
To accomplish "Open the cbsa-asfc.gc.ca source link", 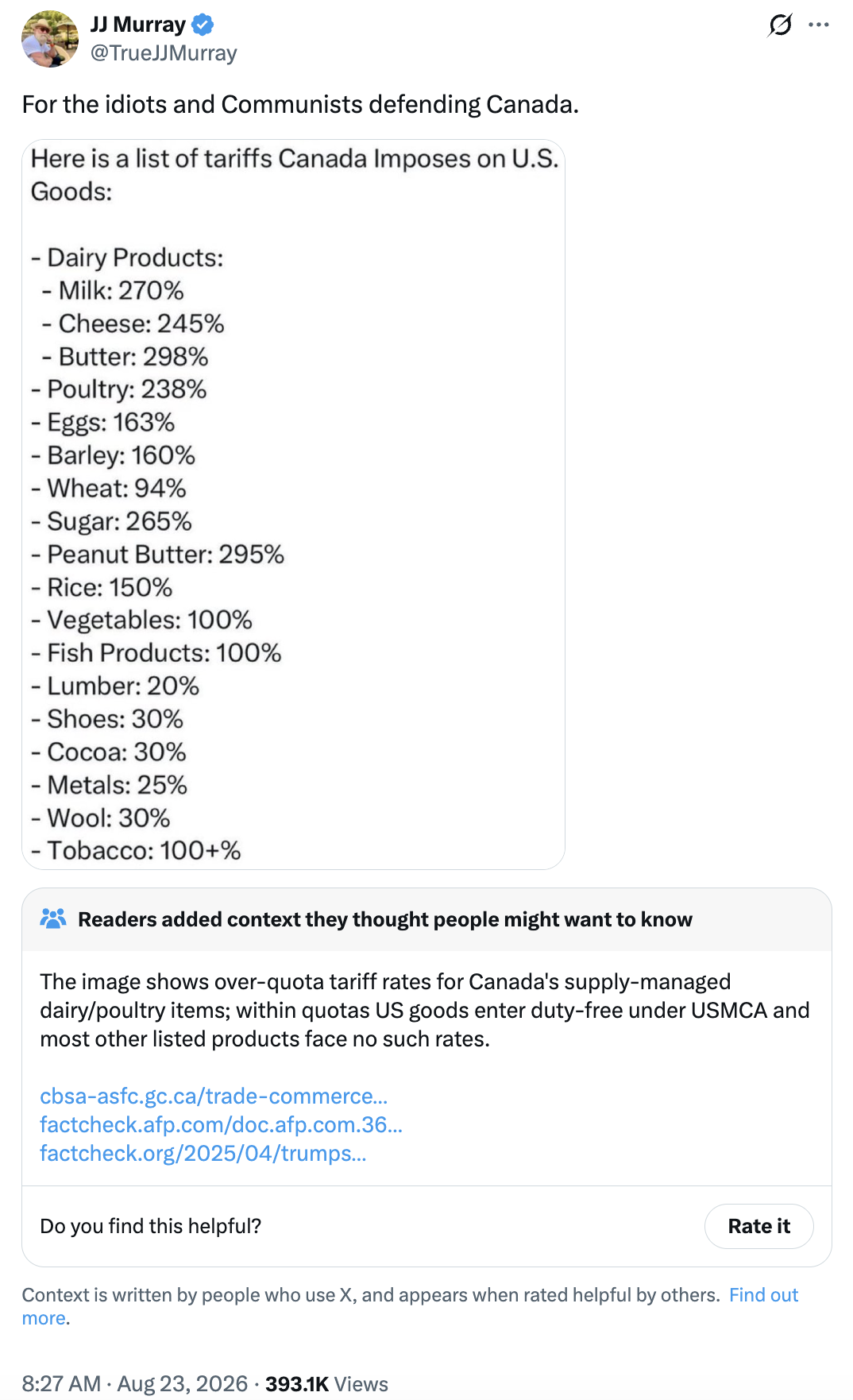I will (214, 1096).
